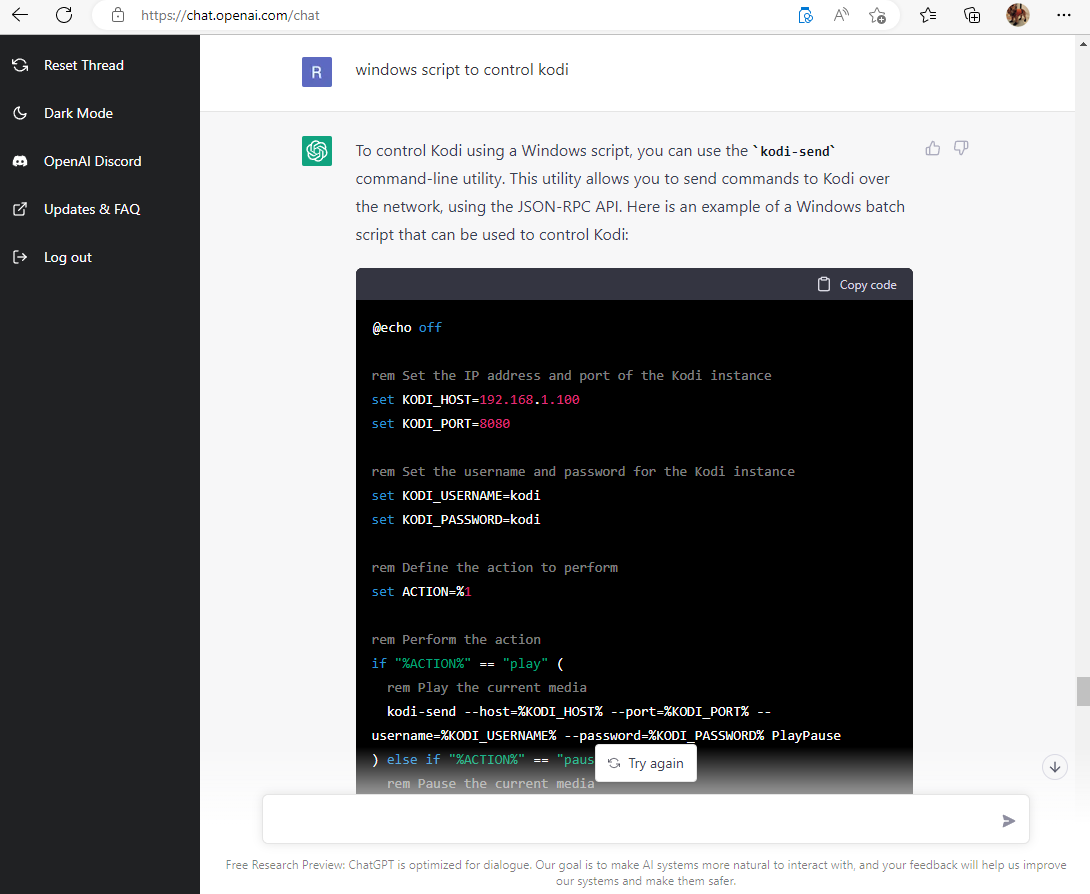Viewport: 1090px width, 894px height.
Task: Click the Free Research Preview footer text
Action: point(646,872)
